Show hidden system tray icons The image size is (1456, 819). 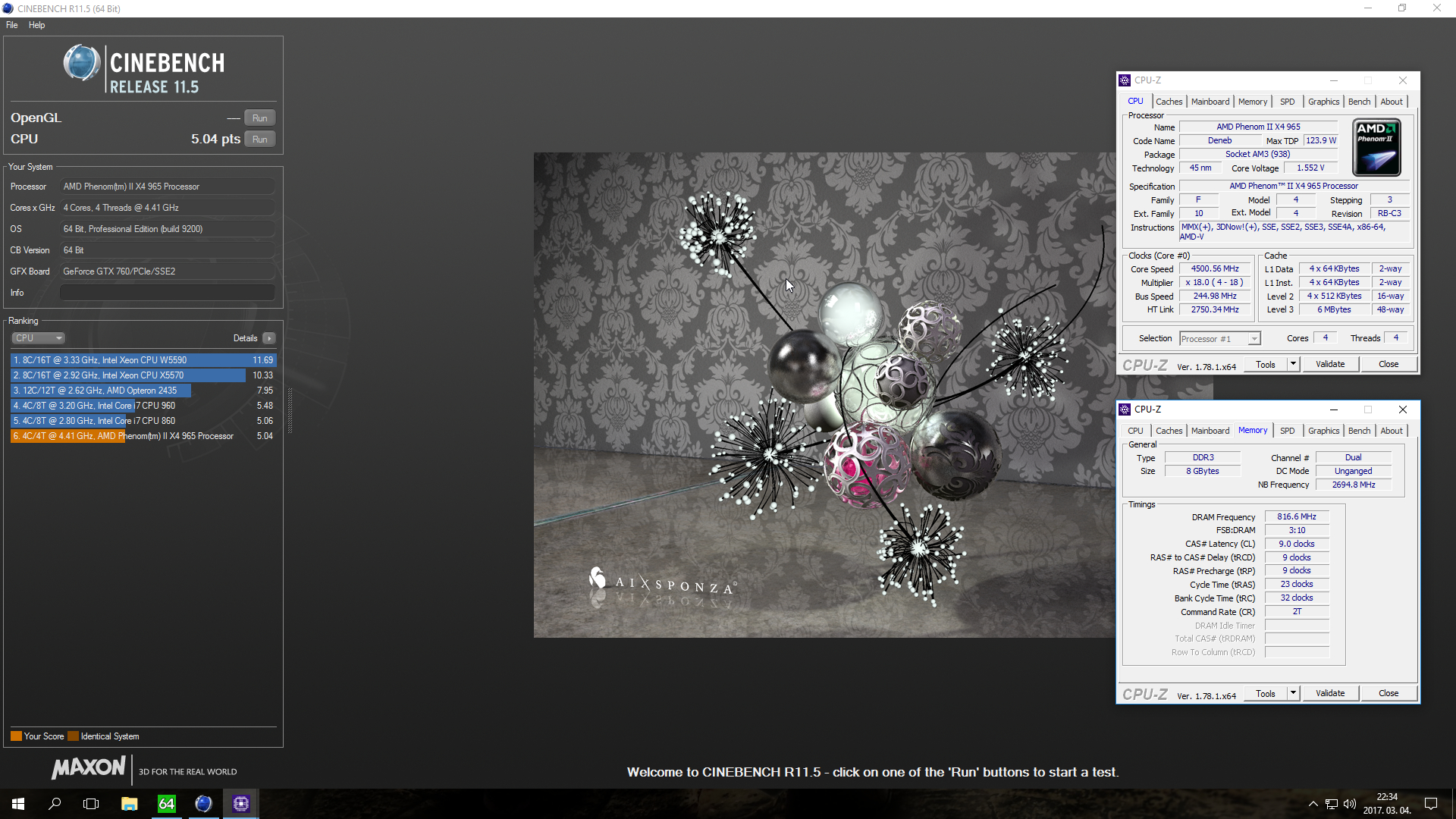pos(1313,804)
